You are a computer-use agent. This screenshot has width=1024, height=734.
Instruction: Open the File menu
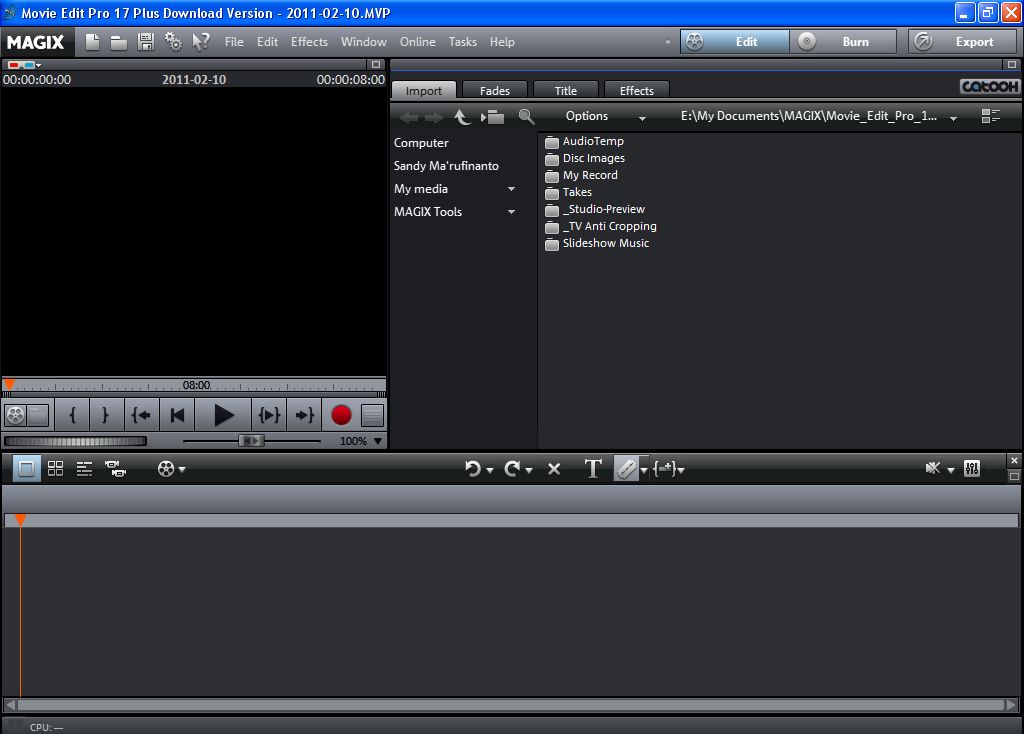point(234,42)
